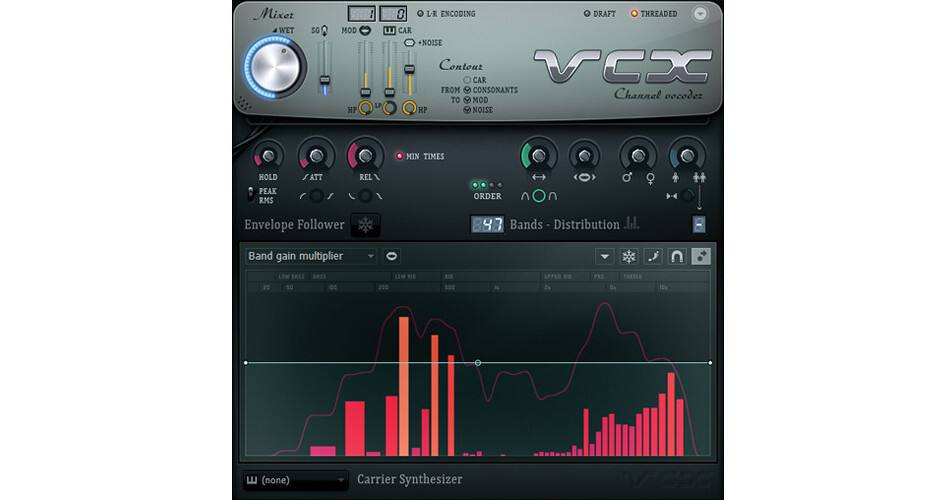952x500 pixels.
Task: Click the bandwidth curve green ring knob
Action: tap(539, 196)
